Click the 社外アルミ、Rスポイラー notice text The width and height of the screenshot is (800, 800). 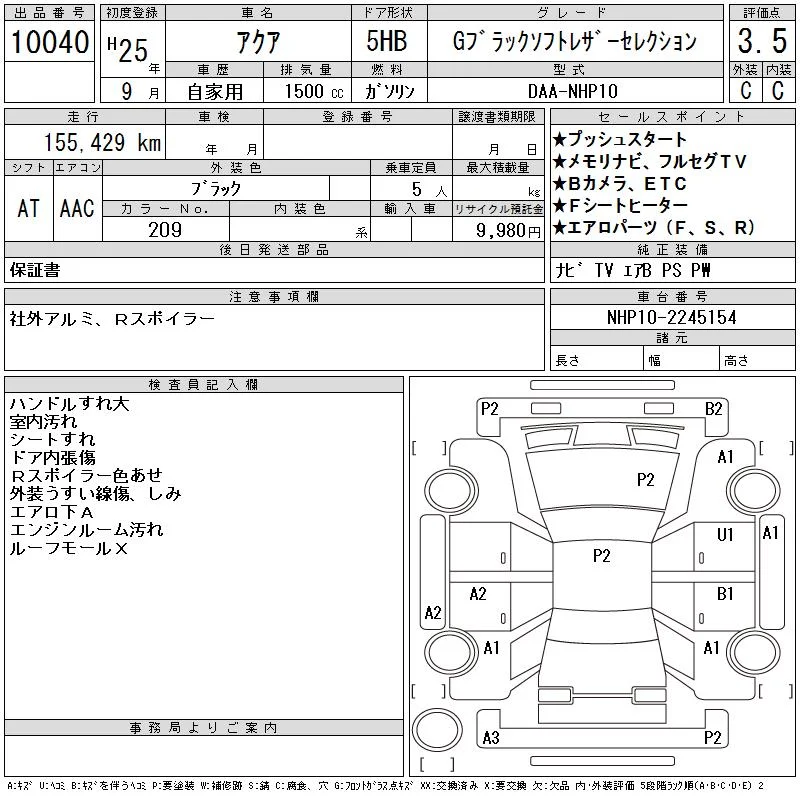point(112,319)
